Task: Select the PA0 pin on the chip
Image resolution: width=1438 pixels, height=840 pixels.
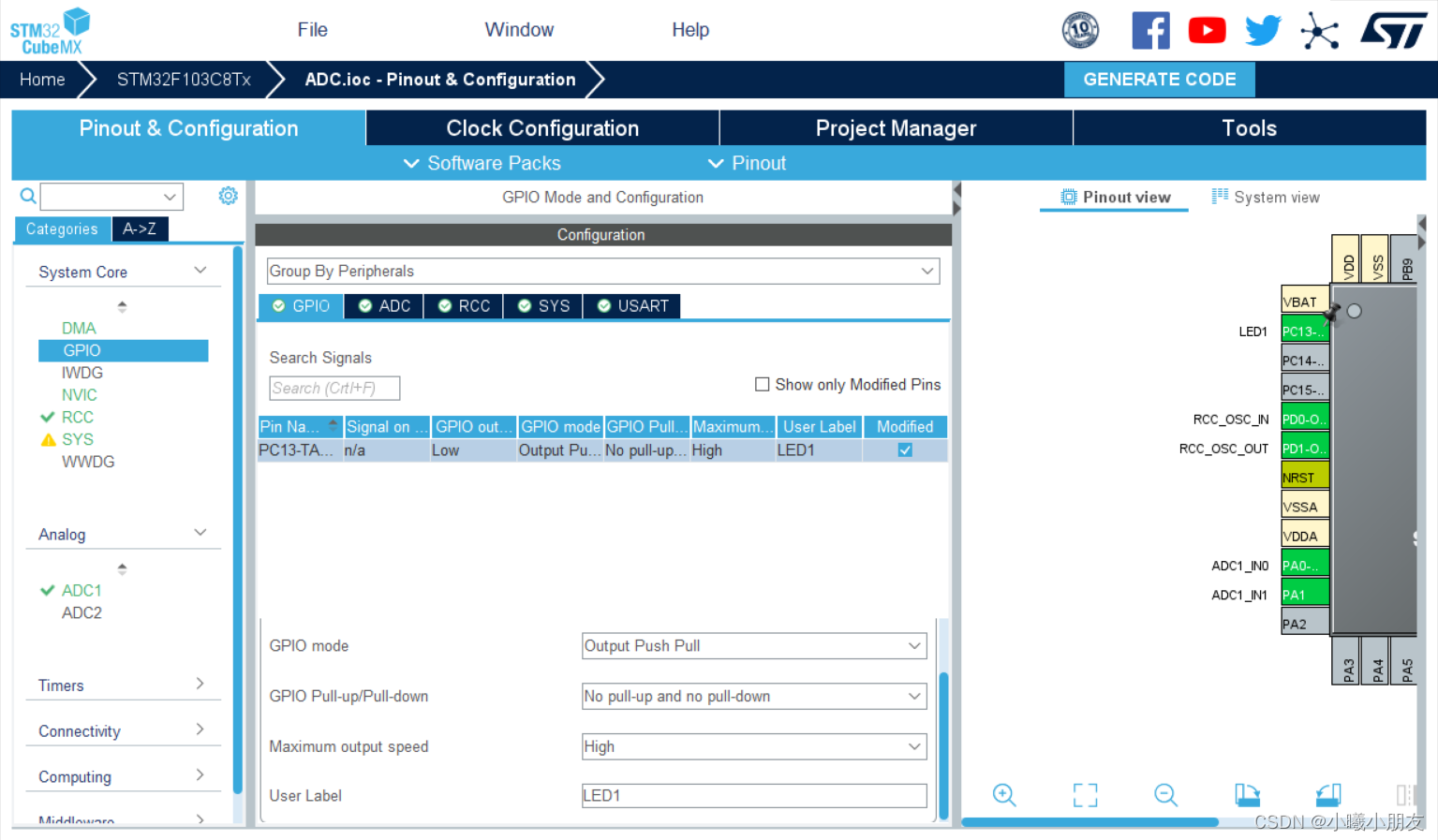Action: [x=1305, y=565]
